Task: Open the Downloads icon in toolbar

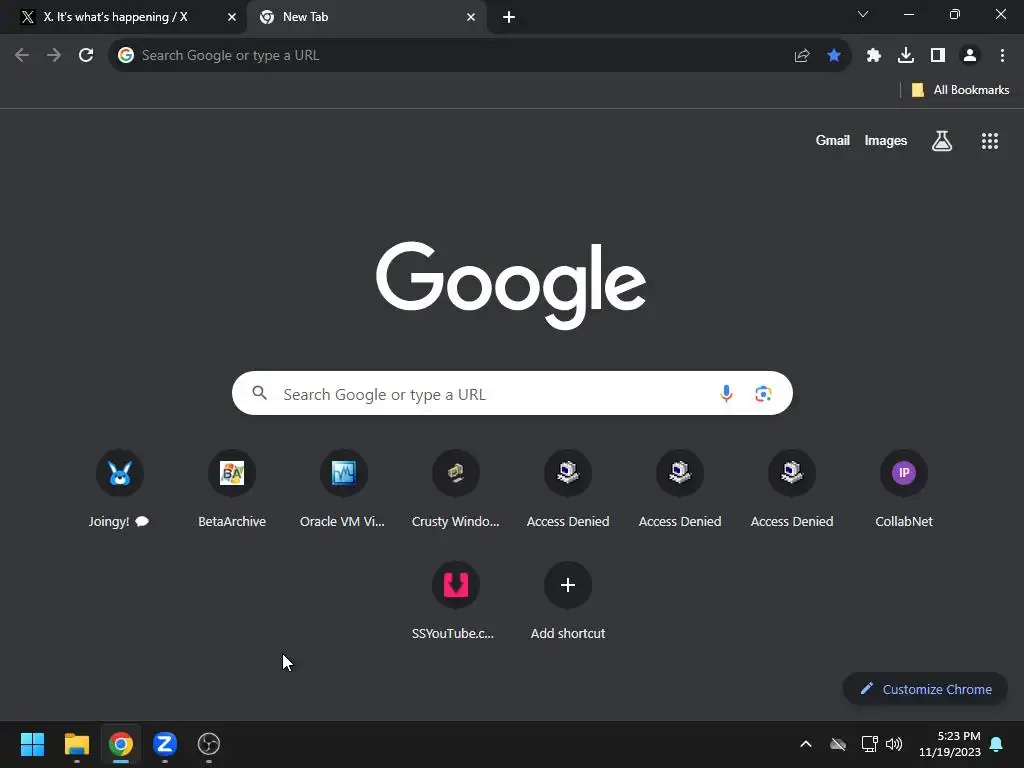Action: pos(906,56)
